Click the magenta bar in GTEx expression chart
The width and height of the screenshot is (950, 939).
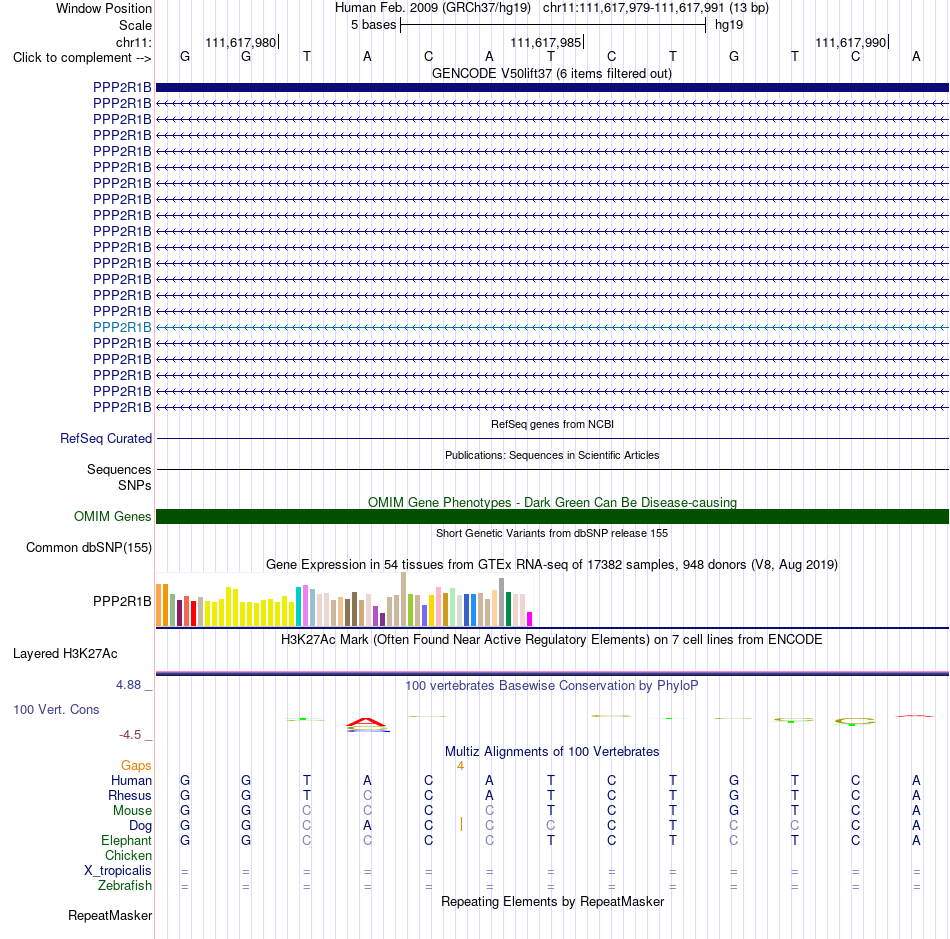pos(530,619)
